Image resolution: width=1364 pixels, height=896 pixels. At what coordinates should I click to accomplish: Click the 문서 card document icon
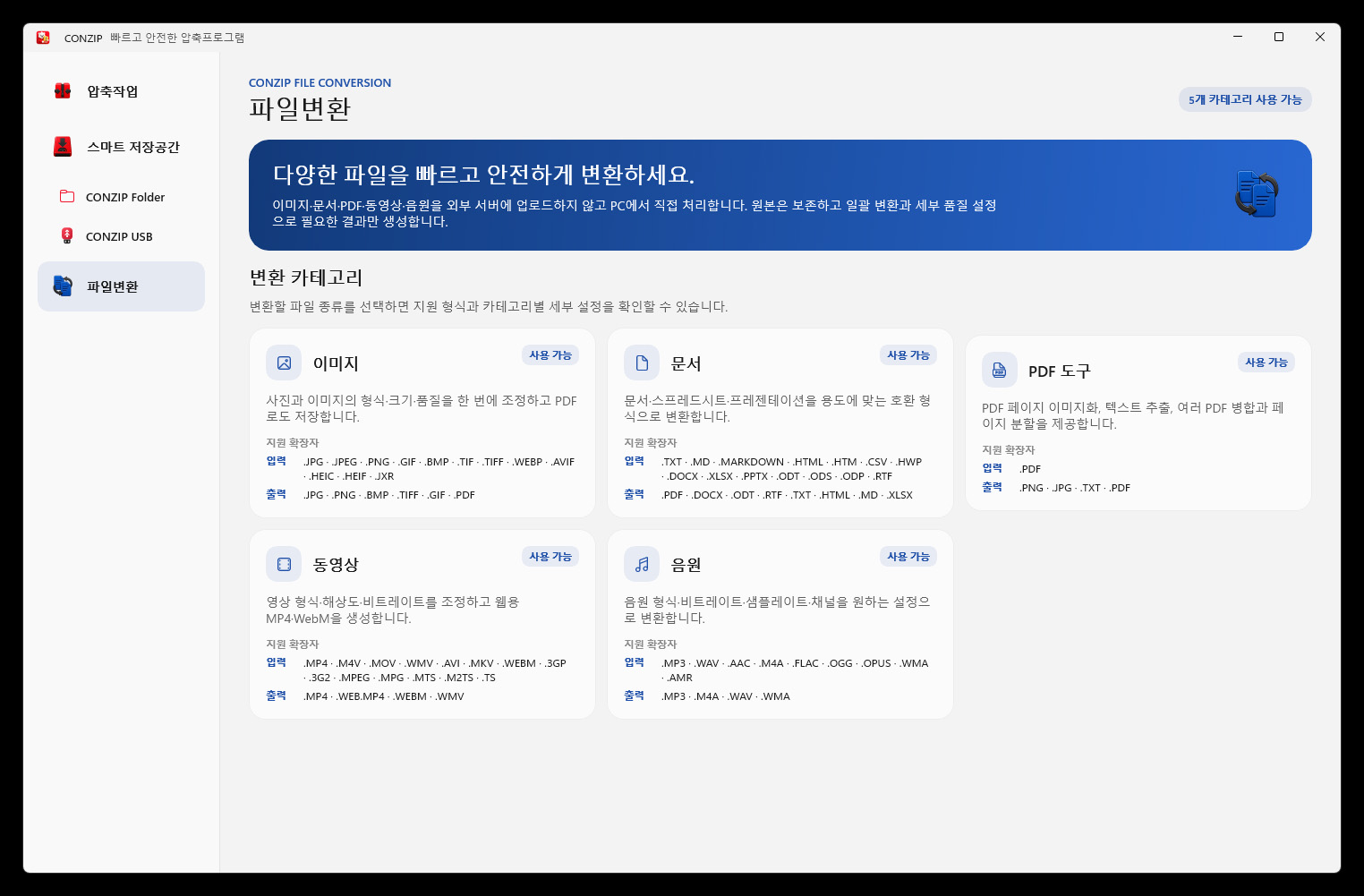pos(642,363)
